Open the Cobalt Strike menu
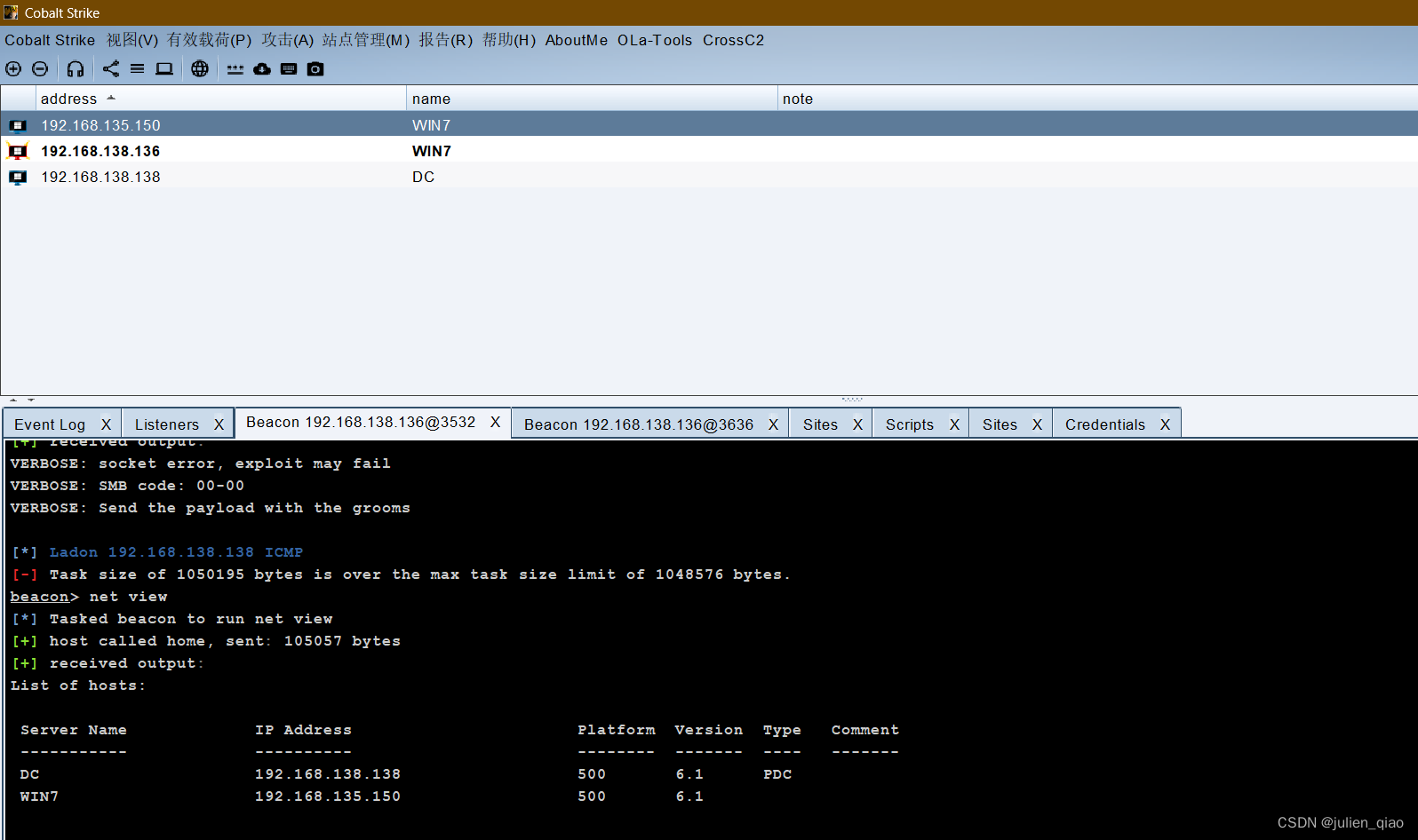 (x=50, y=40)
